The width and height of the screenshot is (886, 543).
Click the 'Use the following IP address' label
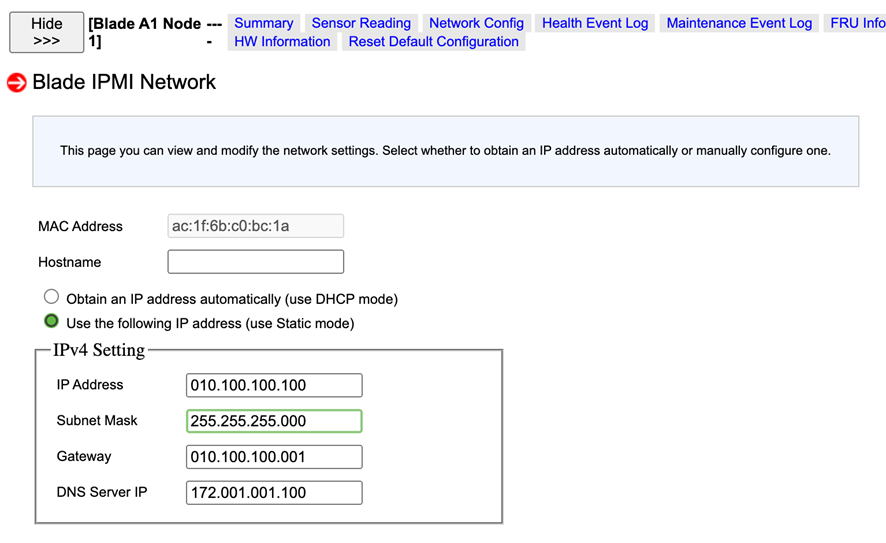[x=210, y=323]
